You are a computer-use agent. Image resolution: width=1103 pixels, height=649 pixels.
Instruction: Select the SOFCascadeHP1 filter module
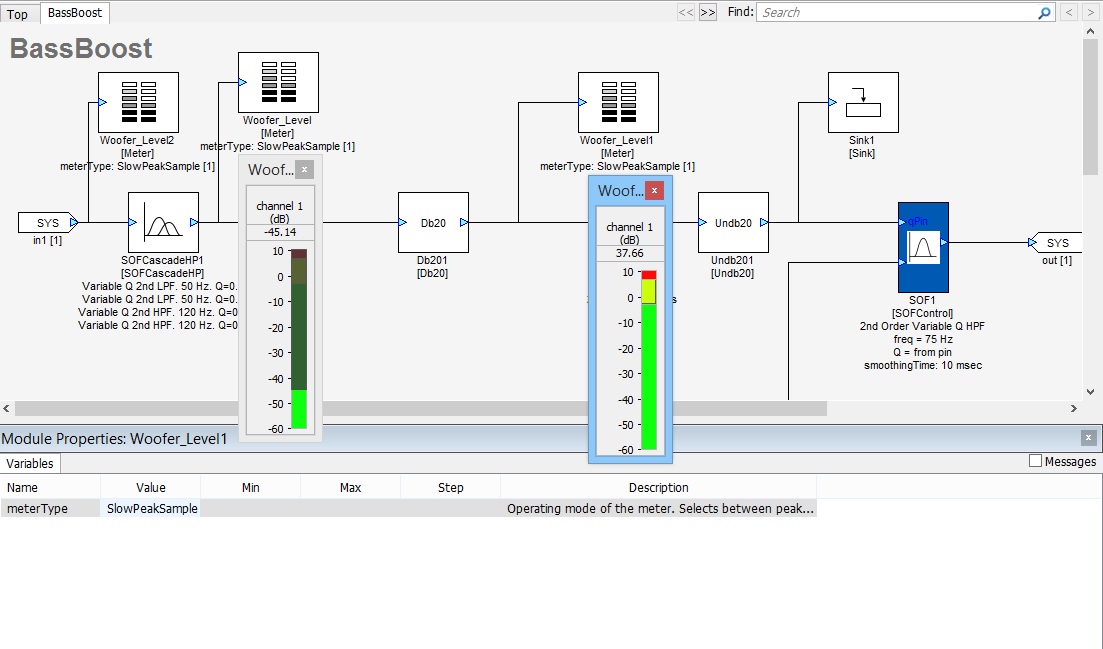pyautogui.click(x=163, y=222)
